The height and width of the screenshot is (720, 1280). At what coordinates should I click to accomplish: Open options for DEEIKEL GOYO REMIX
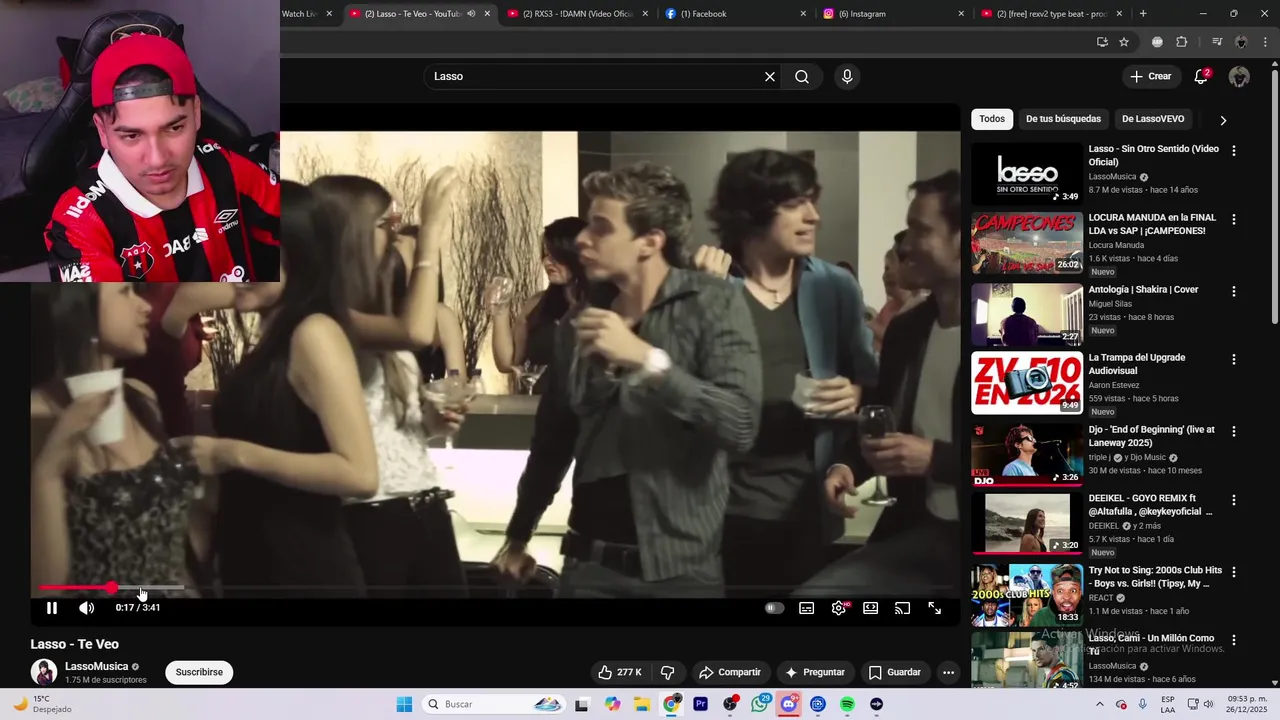[x=1233, y=500]
